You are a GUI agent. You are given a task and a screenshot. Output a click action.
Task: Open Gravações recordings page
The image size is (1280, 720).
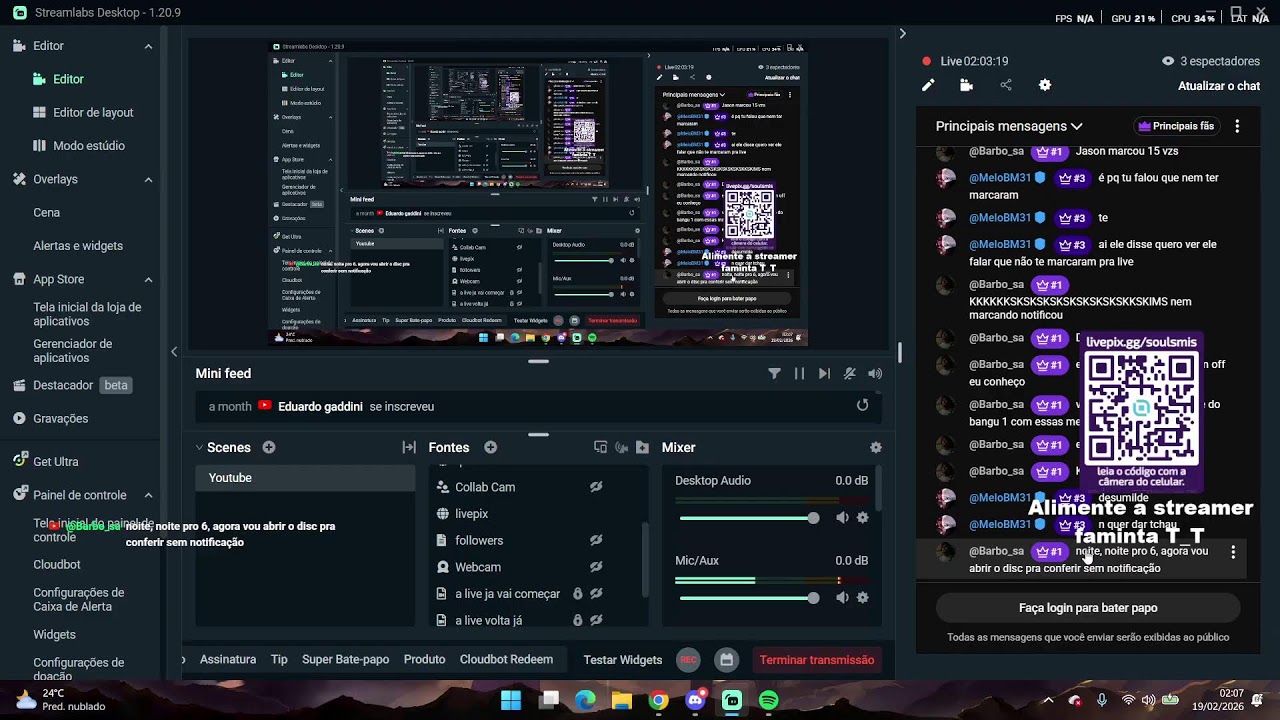click(x=61, y=418)
